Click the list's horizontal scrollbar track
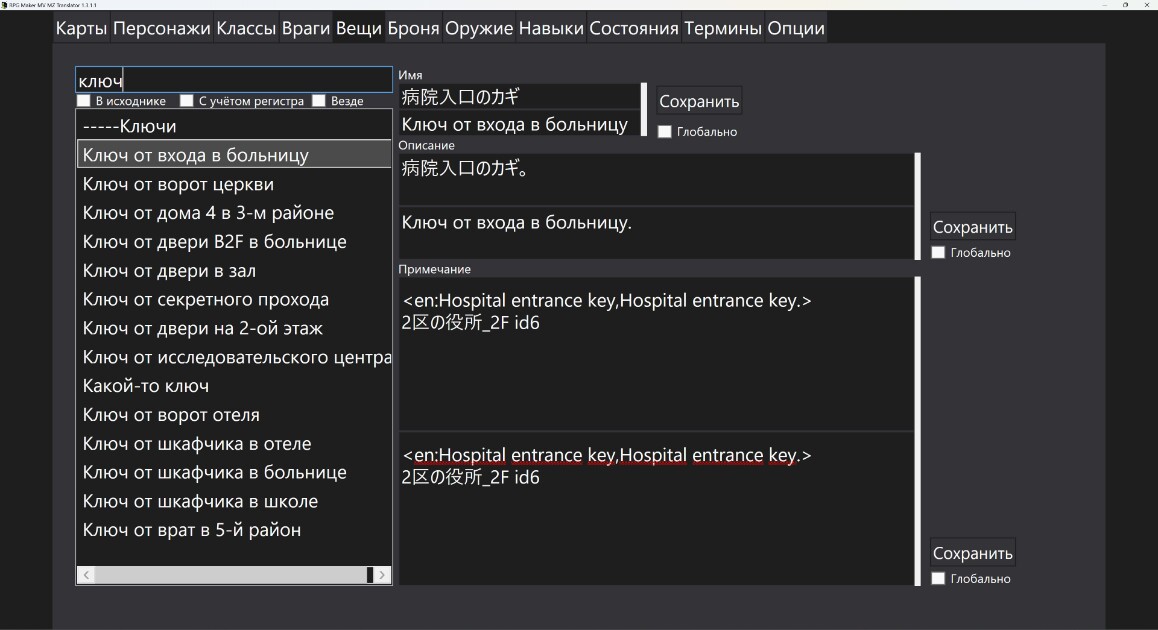This screenshot has height=630, width=1158. (x=230, y=575)
